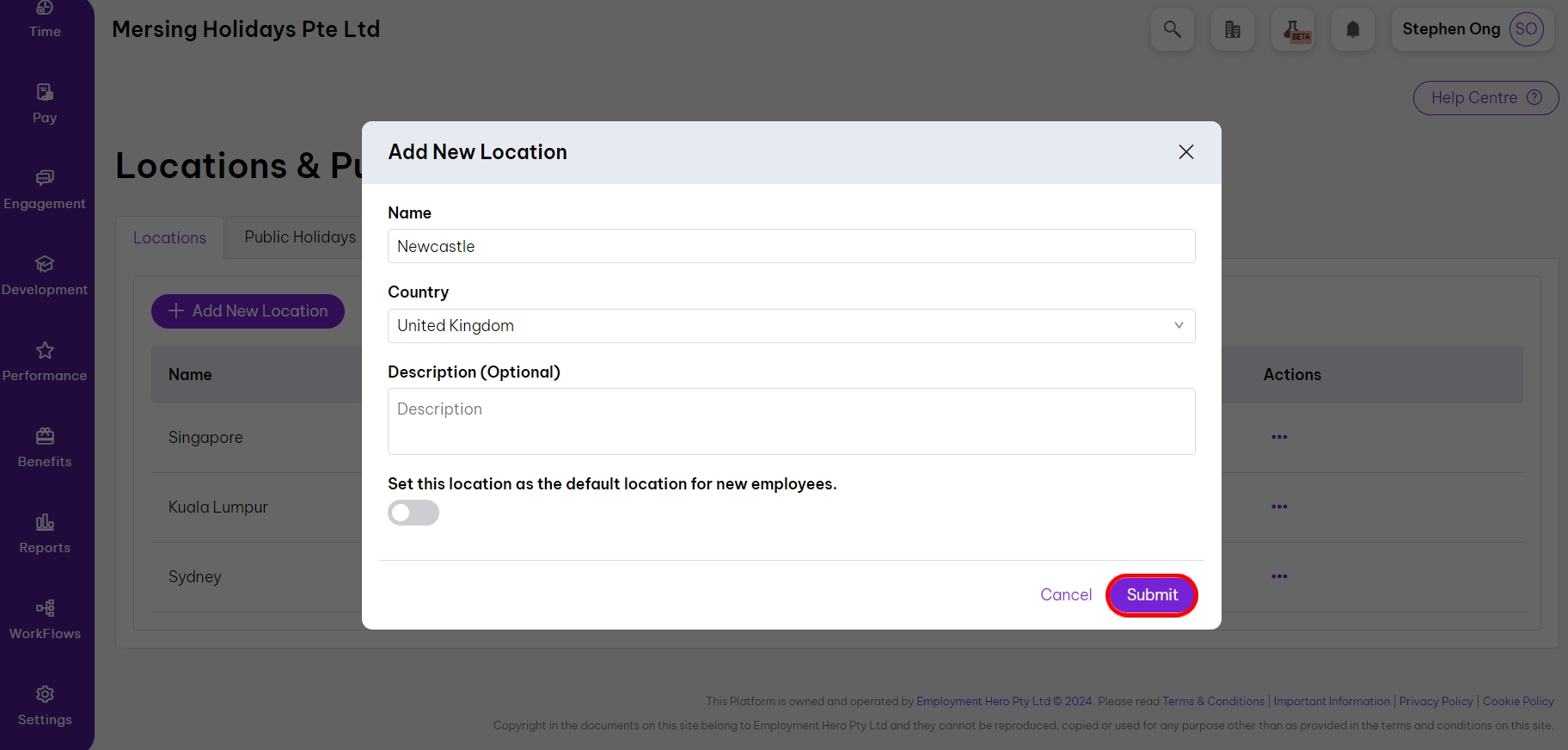1568x750 pixels.
Task: Submit the new location form
Action: pos(1151,595)
